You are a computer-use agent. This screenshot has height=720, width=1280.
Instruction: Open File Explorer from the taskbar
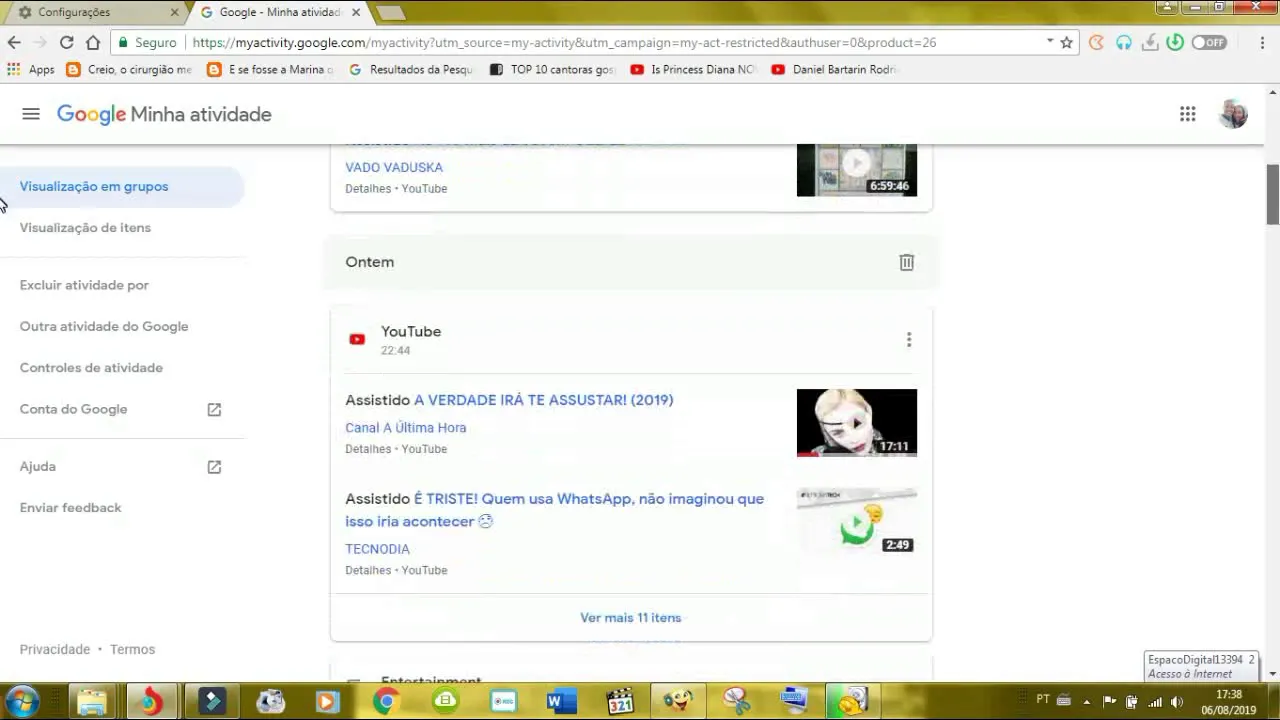pyautogui.click(x=92, y=701)
